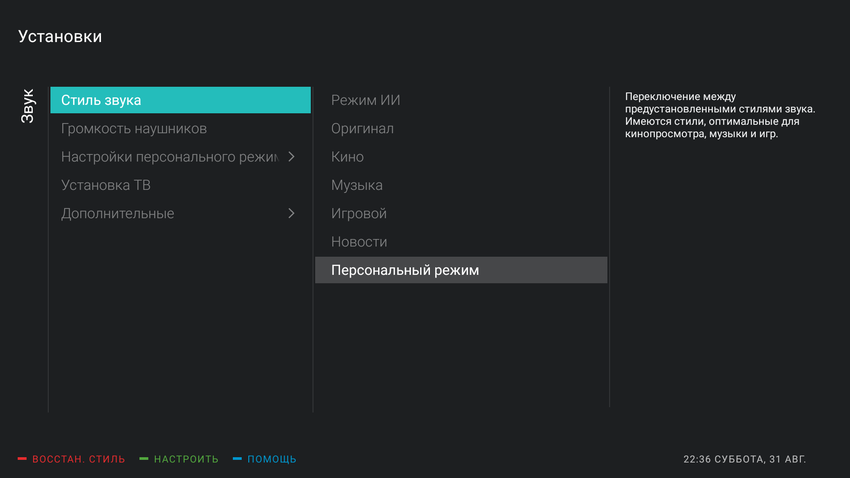Screen dimensions: 850x478
Task: Switch sound style to Музыка
Action: (357, 185)
